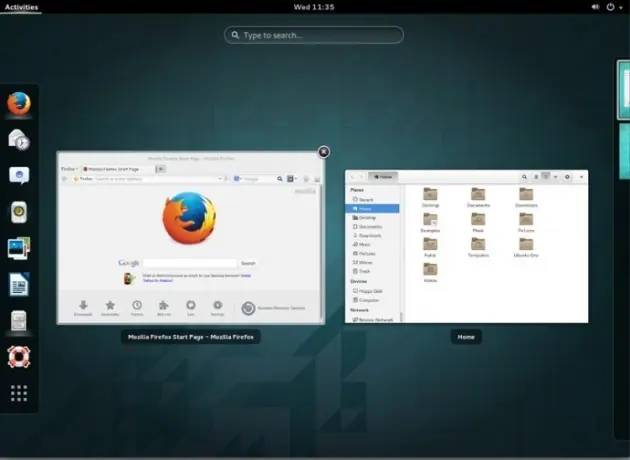Image resolution: width=630 pixels, height=460 pixels.
Task: Switch Files to grid view
Action: [x=546, y=176]
